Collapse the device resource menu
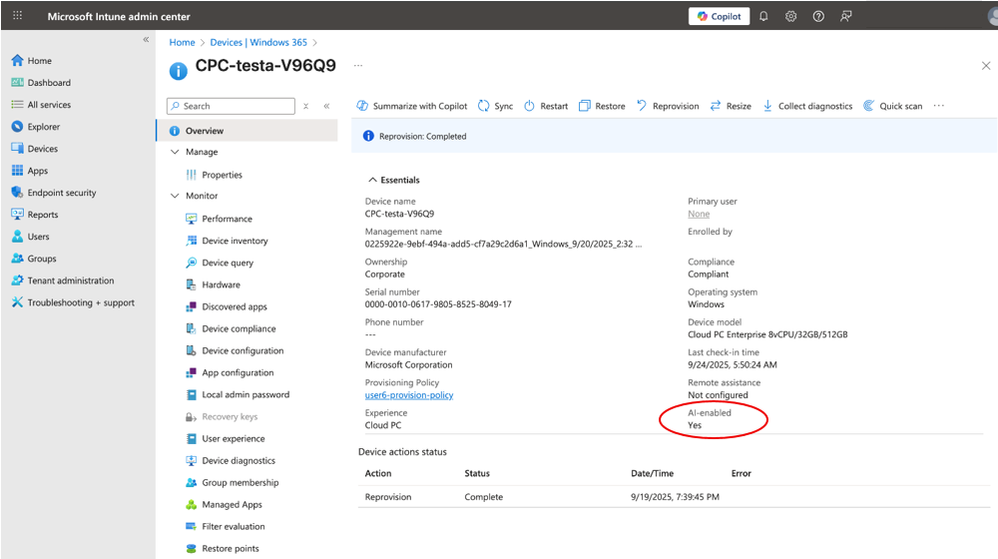This screenshot has height=559, width=998. pos(327,106)
